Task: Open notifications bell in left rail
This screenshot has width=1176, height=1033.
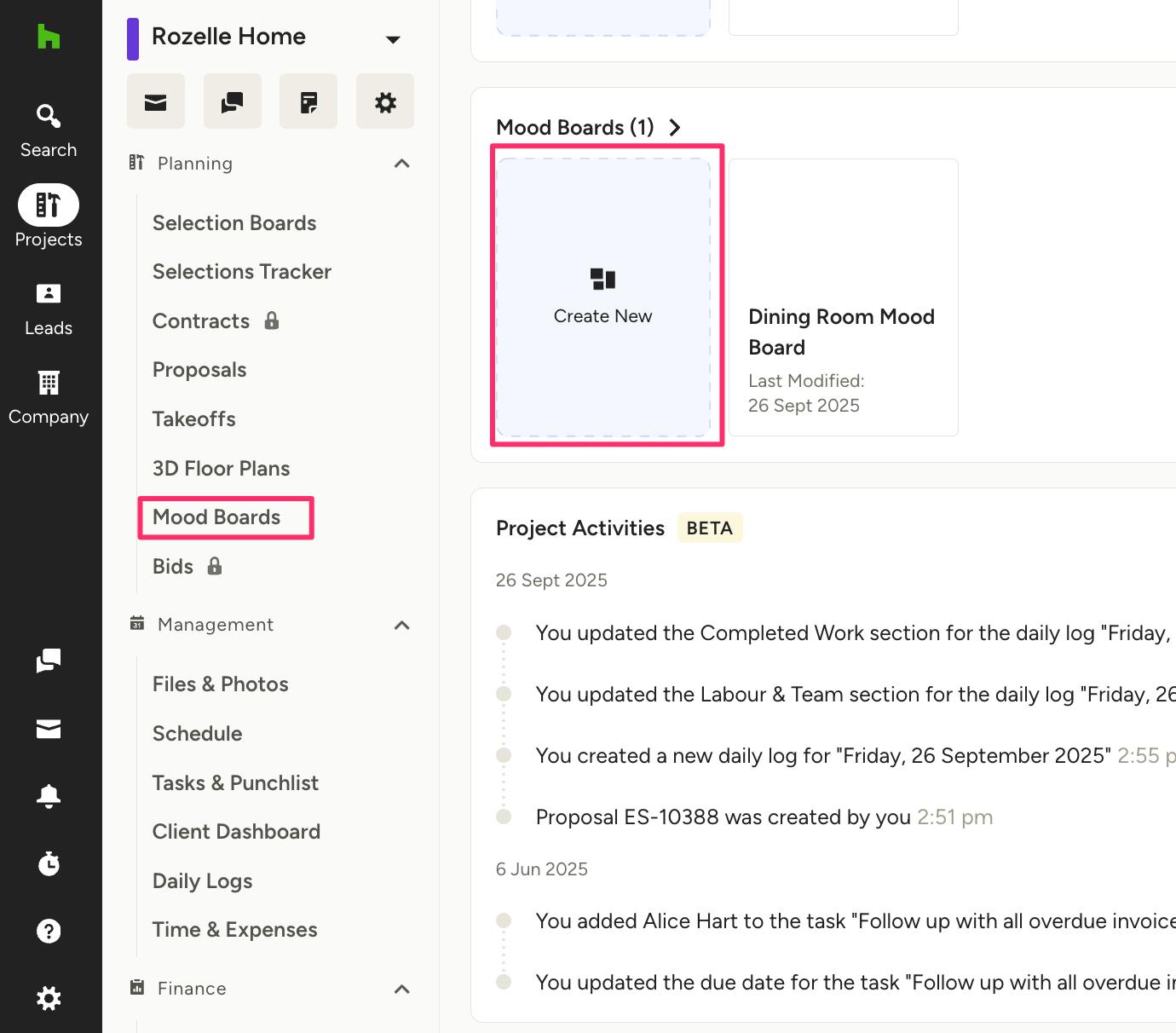Action: (49, 796)
